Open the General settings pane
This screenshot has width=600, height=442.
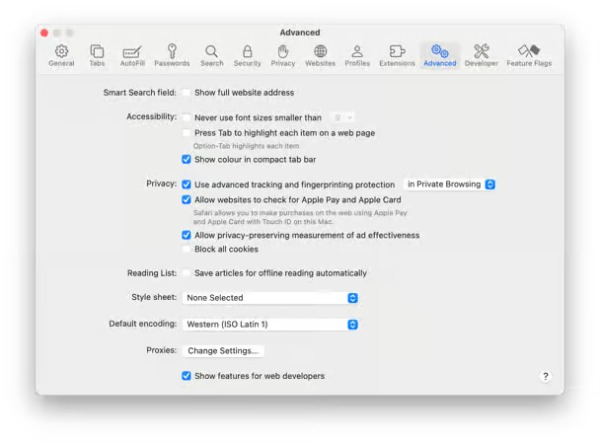click(61, 56)
